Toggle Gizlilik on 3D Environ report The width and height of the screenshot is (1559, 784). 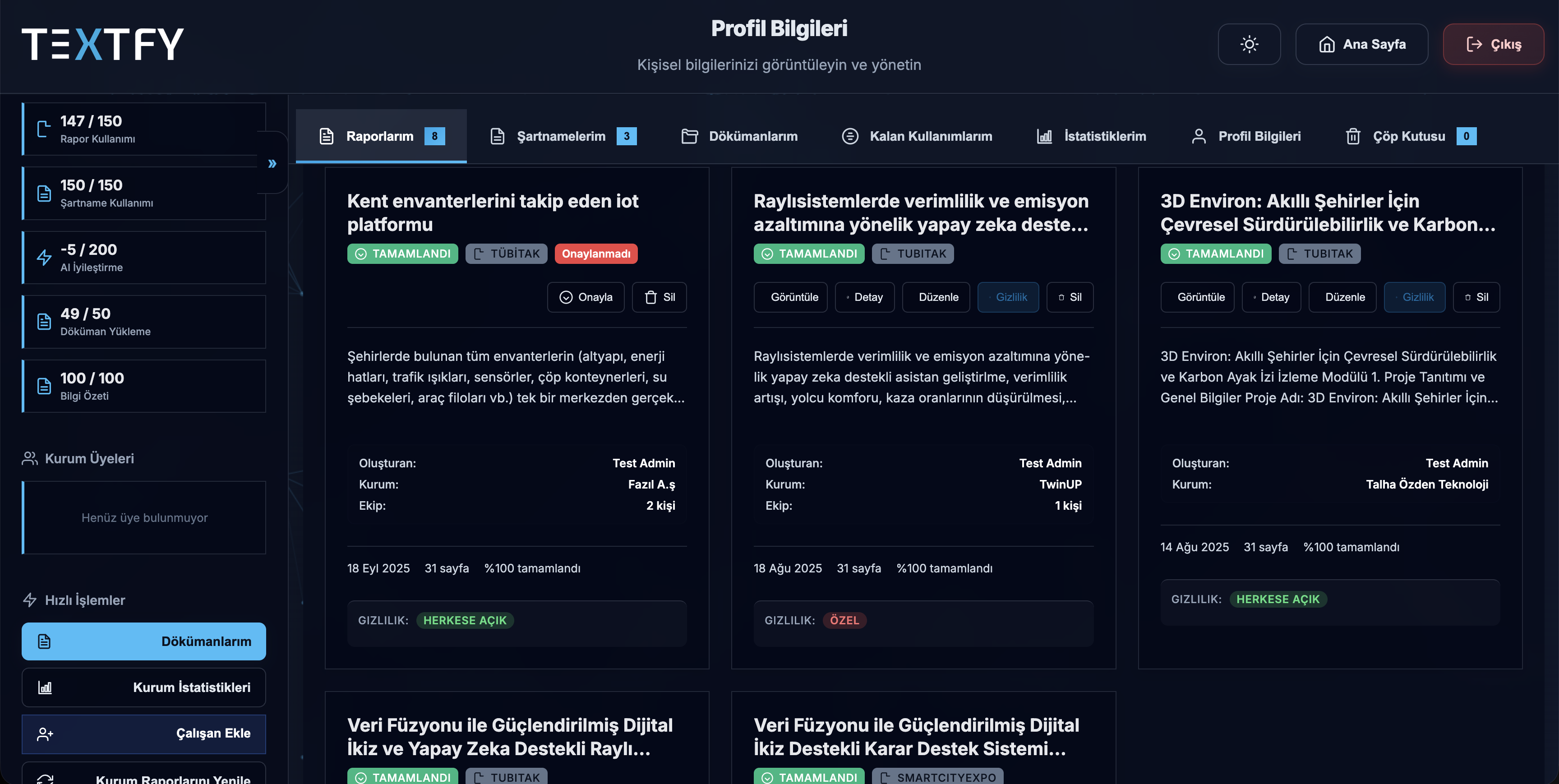[x=1414, y=297]
